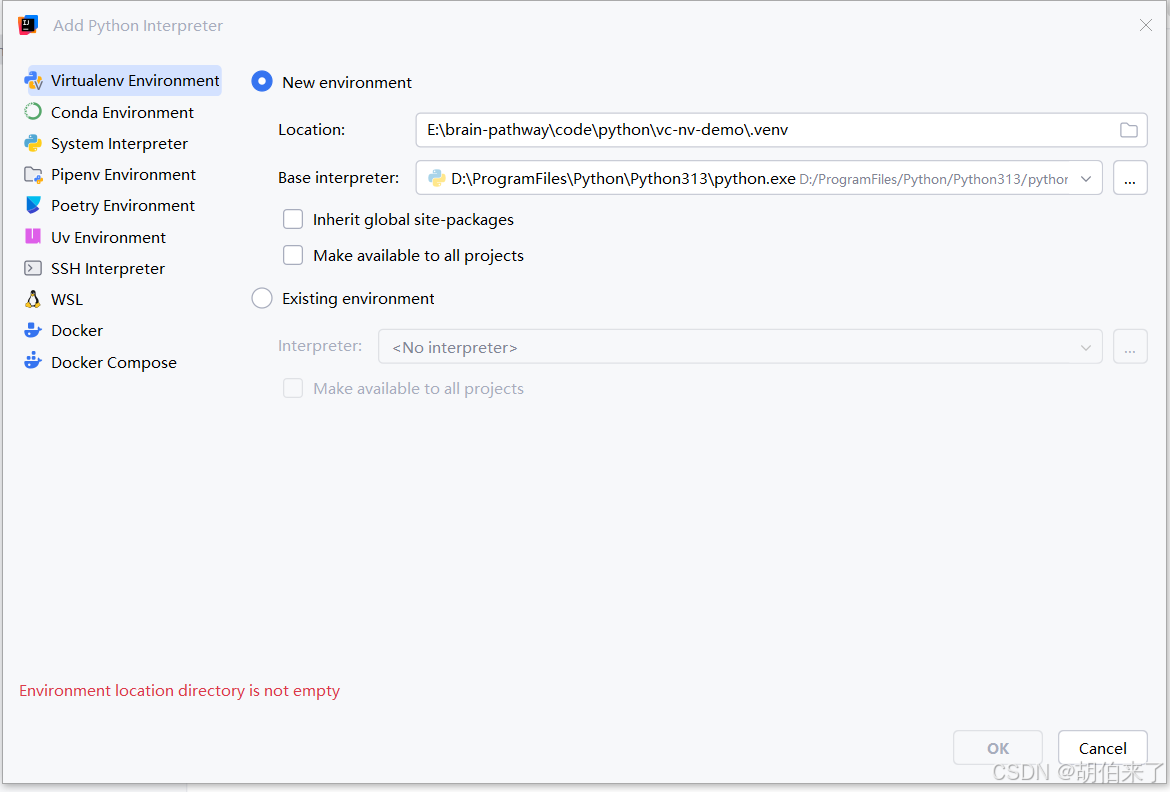Click the Docker Compose icon

pyautogui.click(x=33, y=362)
